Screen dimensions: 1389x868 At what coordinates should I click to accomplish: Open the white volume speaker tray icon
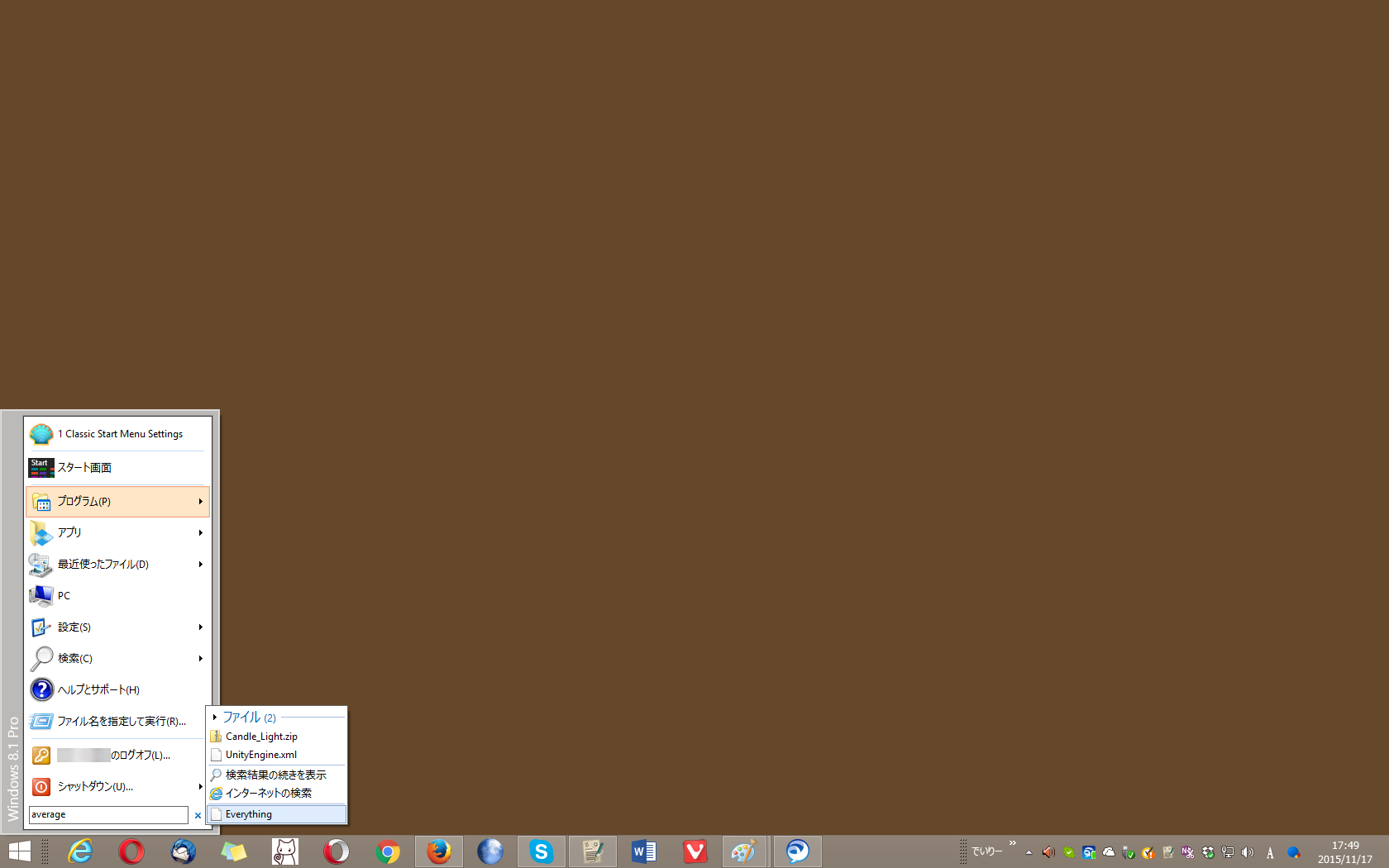pos(1248,852)
